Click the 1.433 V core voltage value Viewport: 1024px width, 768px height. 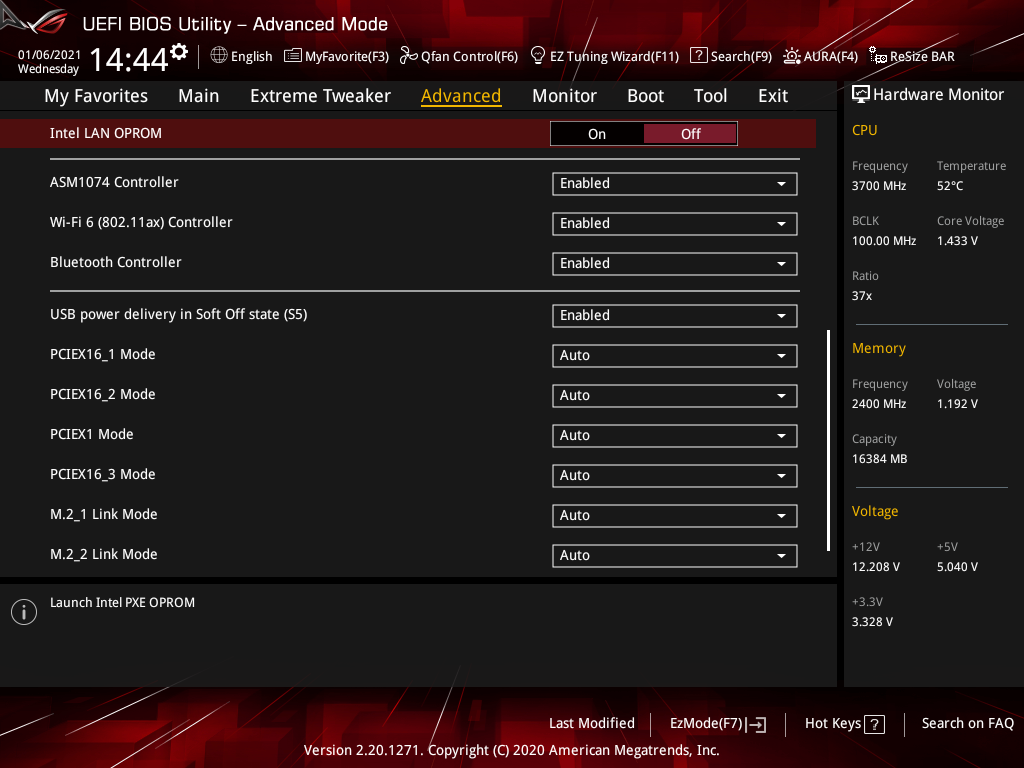tap(957, 241)
